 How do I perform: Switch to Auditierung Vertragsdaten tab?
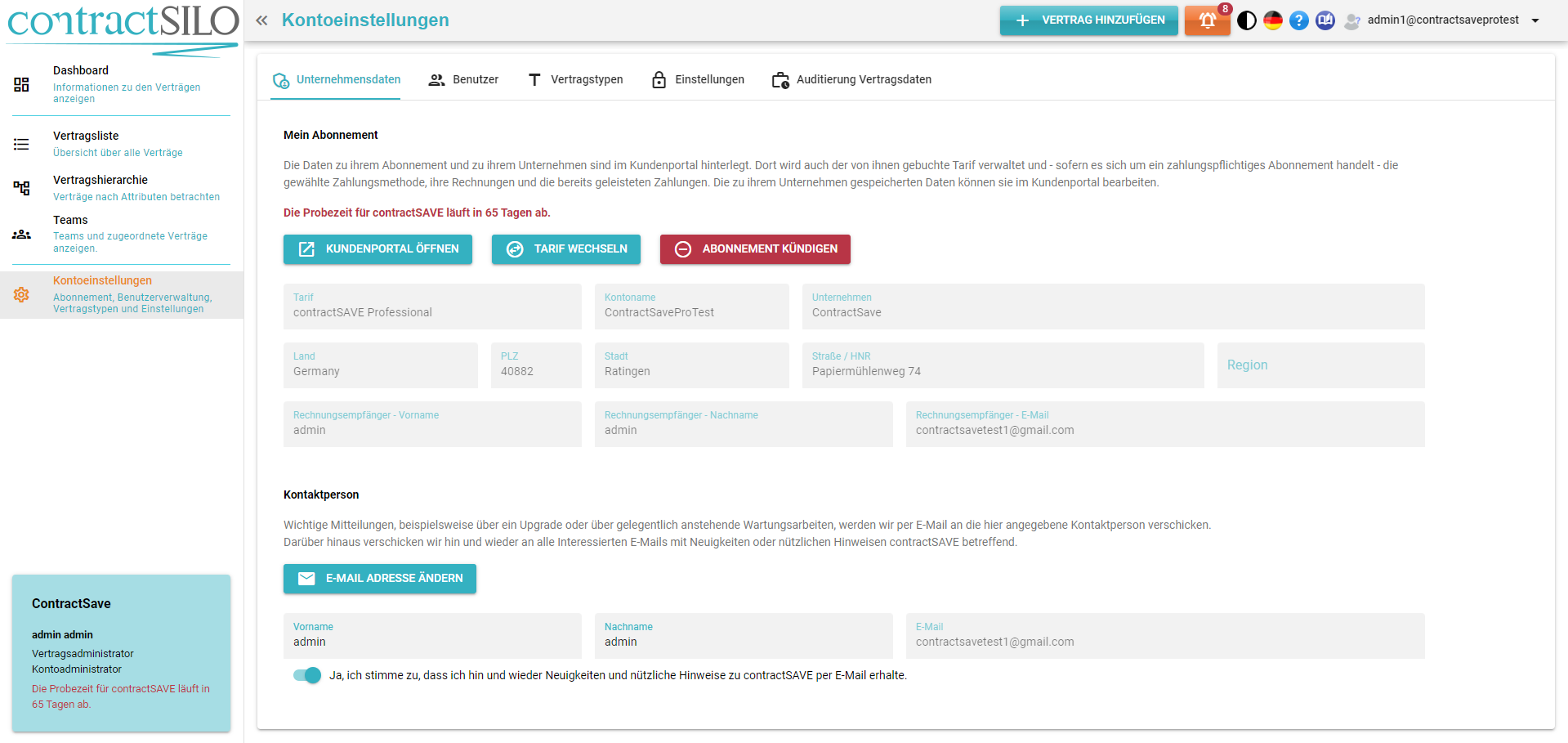[x=851, y=79]
